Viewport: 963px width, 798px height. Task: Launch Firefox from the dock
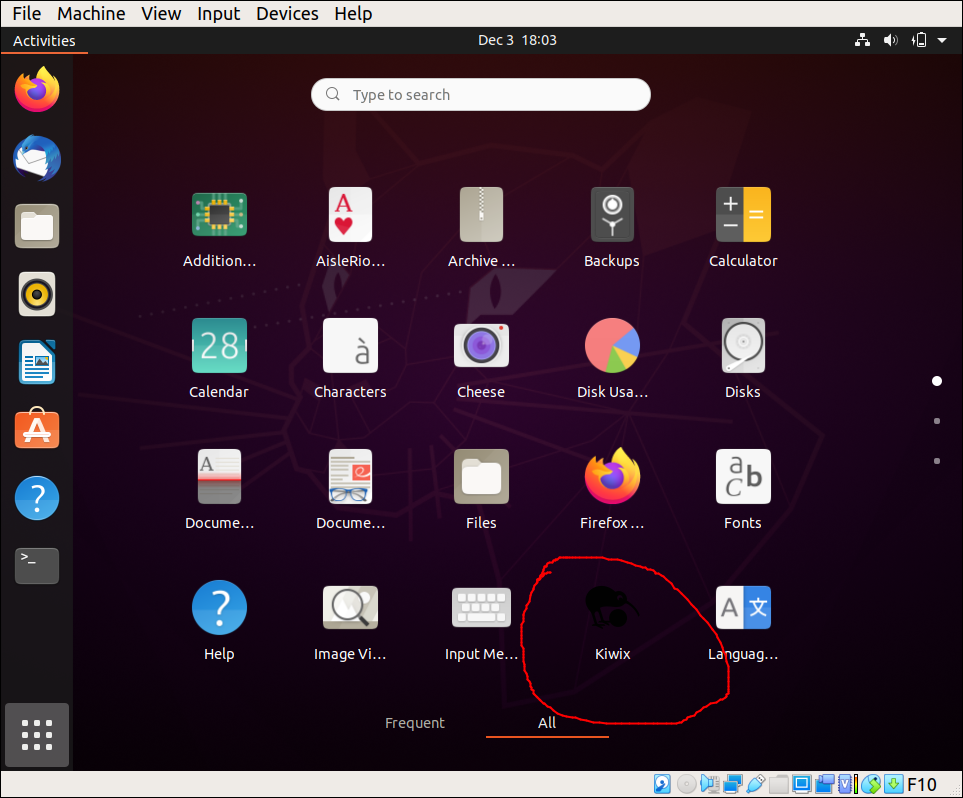(x=36, y=90)
